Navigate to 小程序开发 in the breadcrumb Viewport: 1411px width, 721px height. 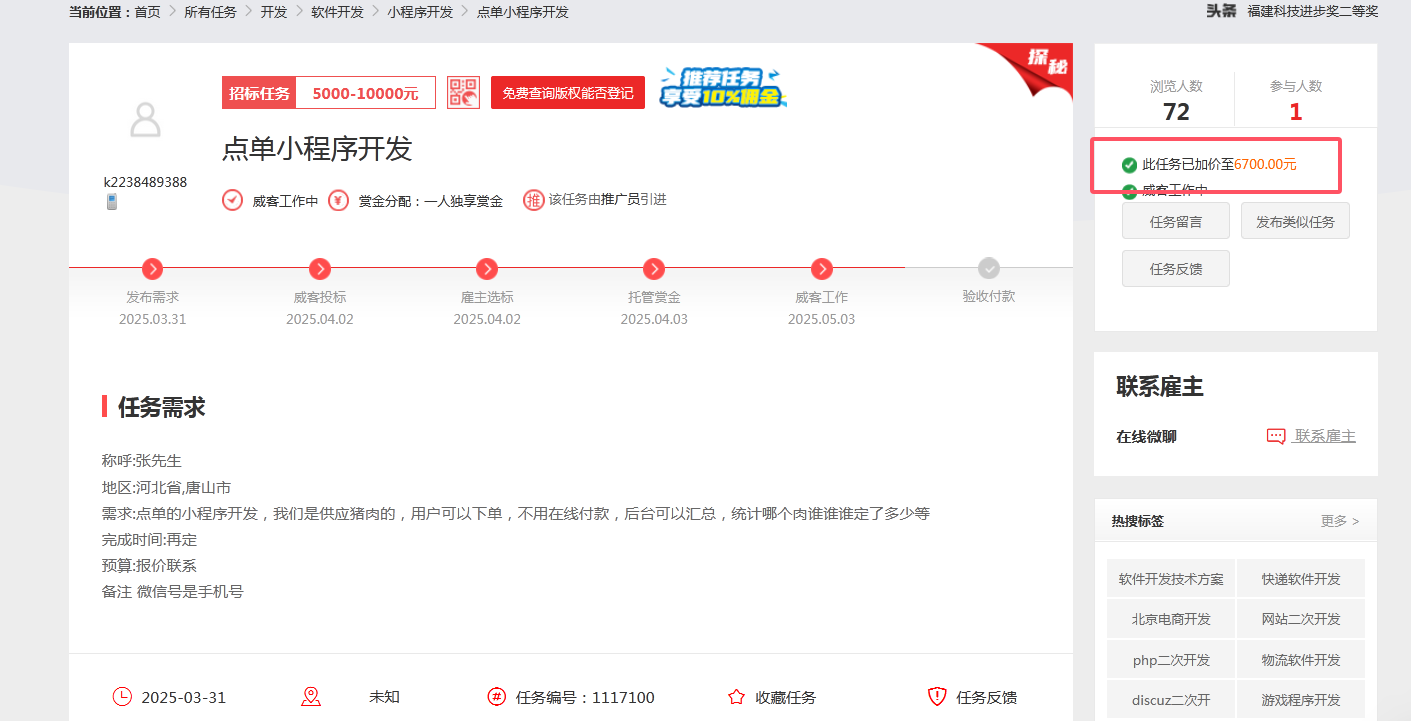pyautogui.click(x=420, y=11)
